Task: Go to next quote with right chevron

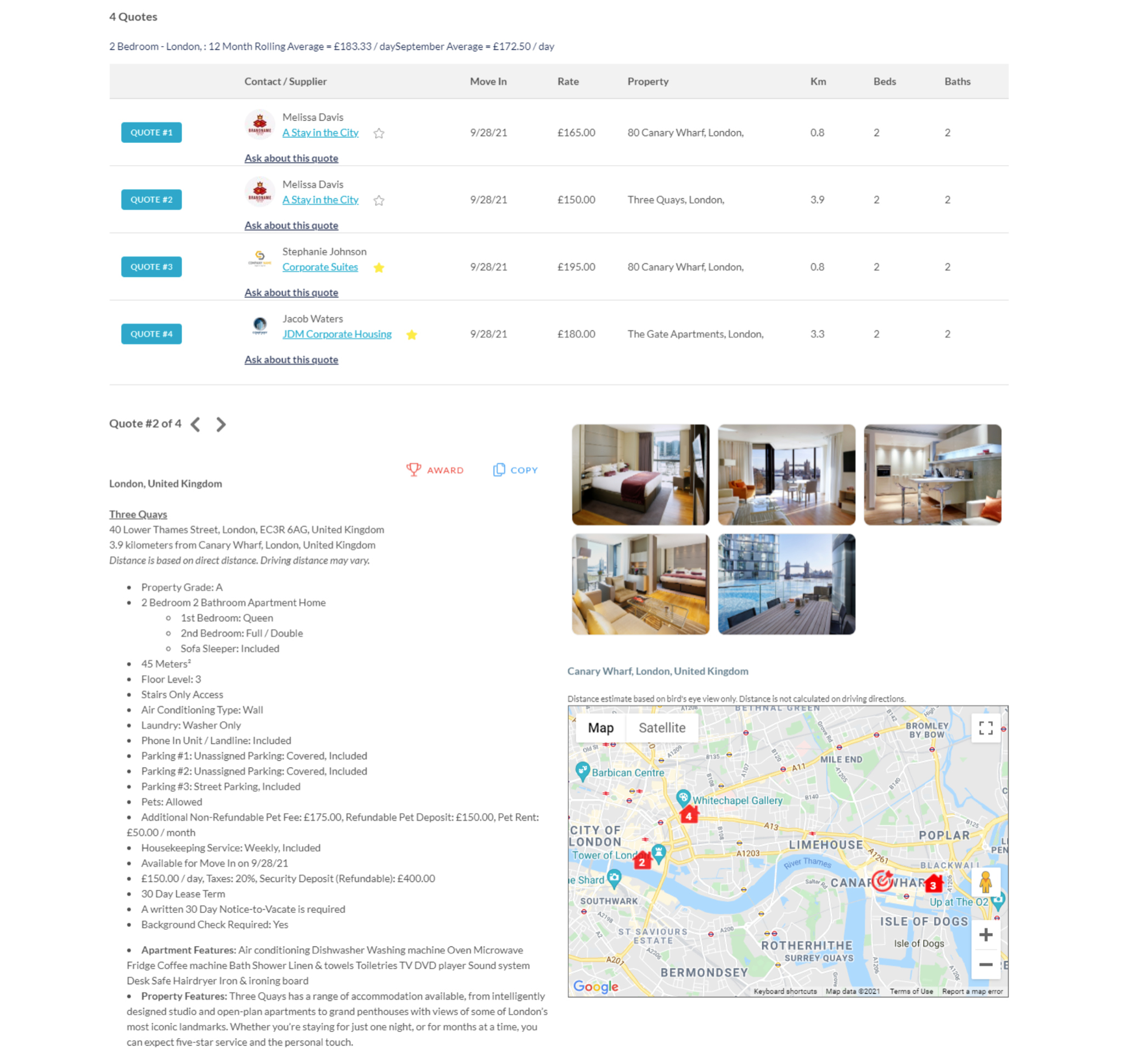Action: click(221, 424)
